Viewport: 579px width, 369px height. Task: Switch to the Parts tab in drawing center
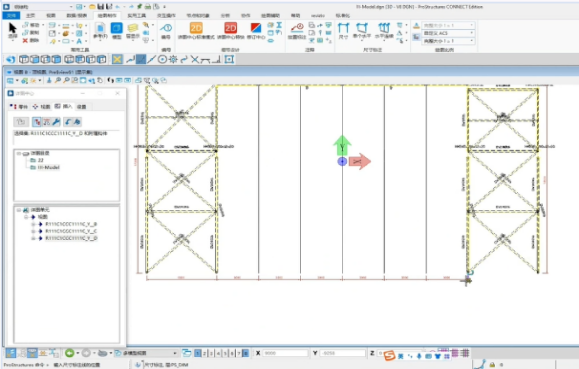[19, 106]
